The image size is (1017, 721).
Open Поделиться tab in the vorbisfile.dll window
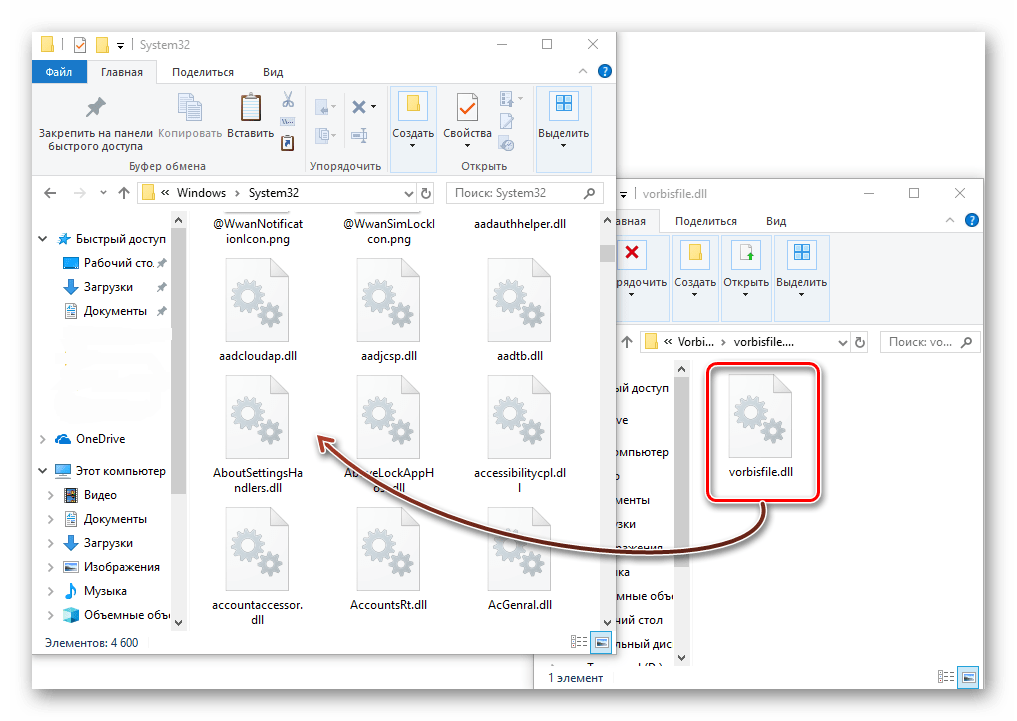tap(705, 221)
